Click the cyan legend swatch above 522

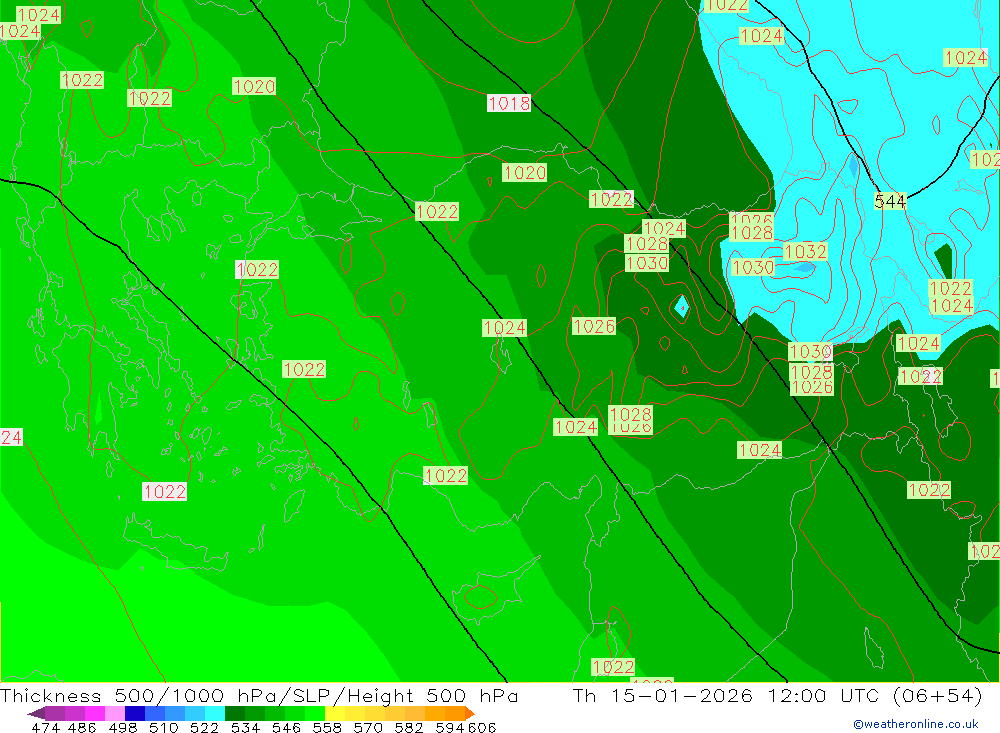215,713
